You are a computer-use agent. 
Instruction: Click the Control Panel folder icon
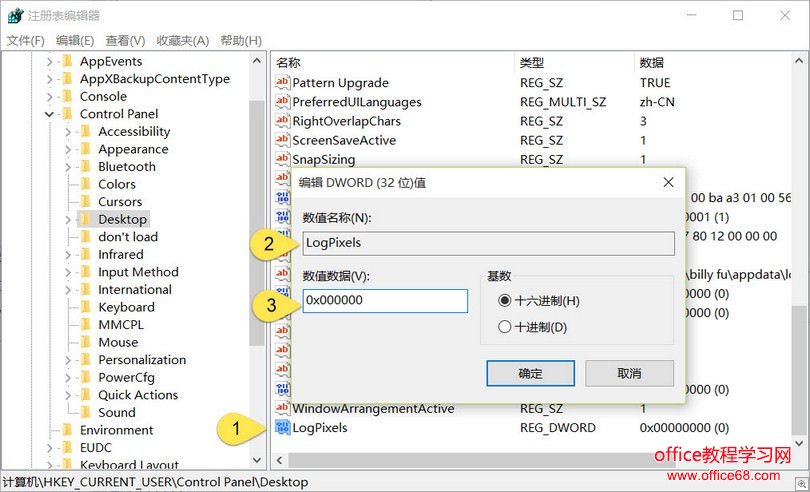point(67,114)
